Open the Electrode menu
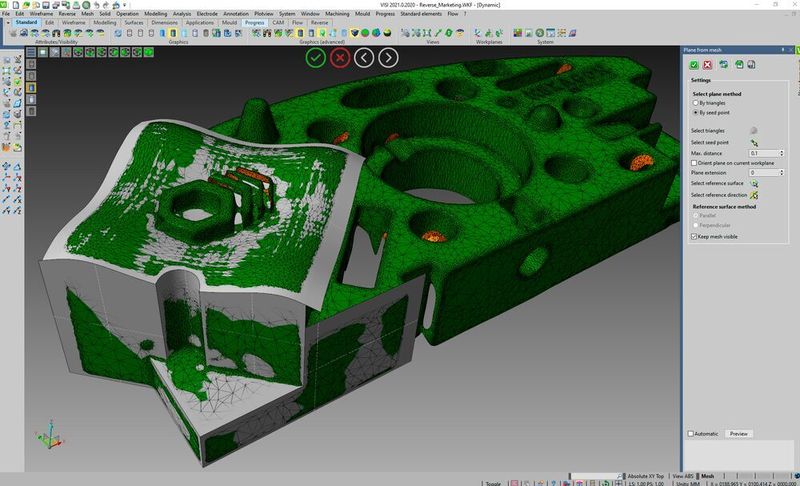Image resolution: width=800 pixels, height=486 pixels. tap(207, 14)
